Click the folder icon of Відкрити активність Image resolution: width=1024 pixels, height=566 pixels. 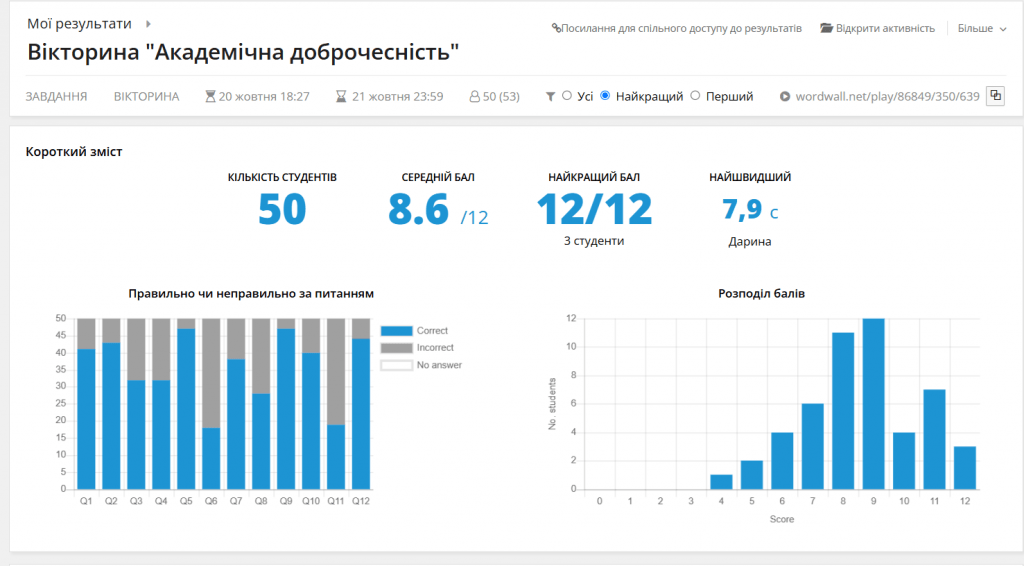pos(826,29)
